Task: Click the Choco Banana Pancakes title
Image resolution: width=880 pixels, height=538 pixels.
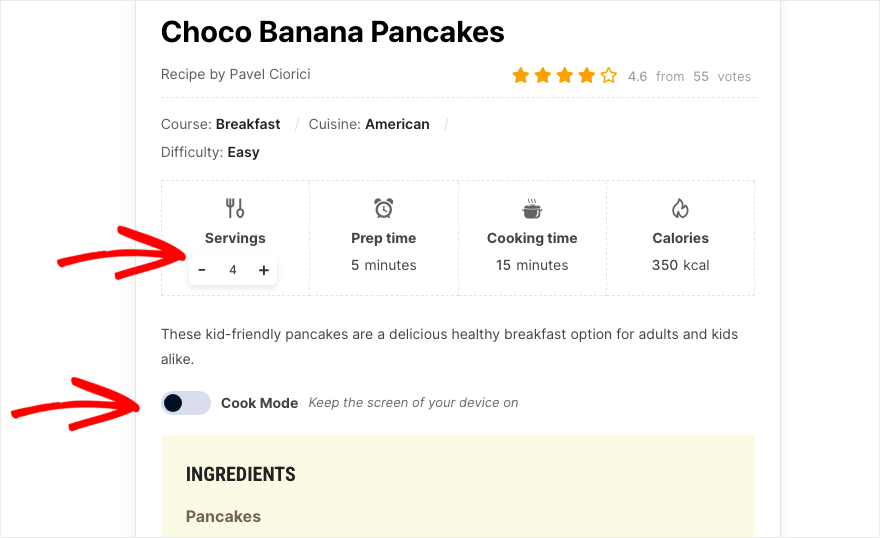Action: coord(333,32)
